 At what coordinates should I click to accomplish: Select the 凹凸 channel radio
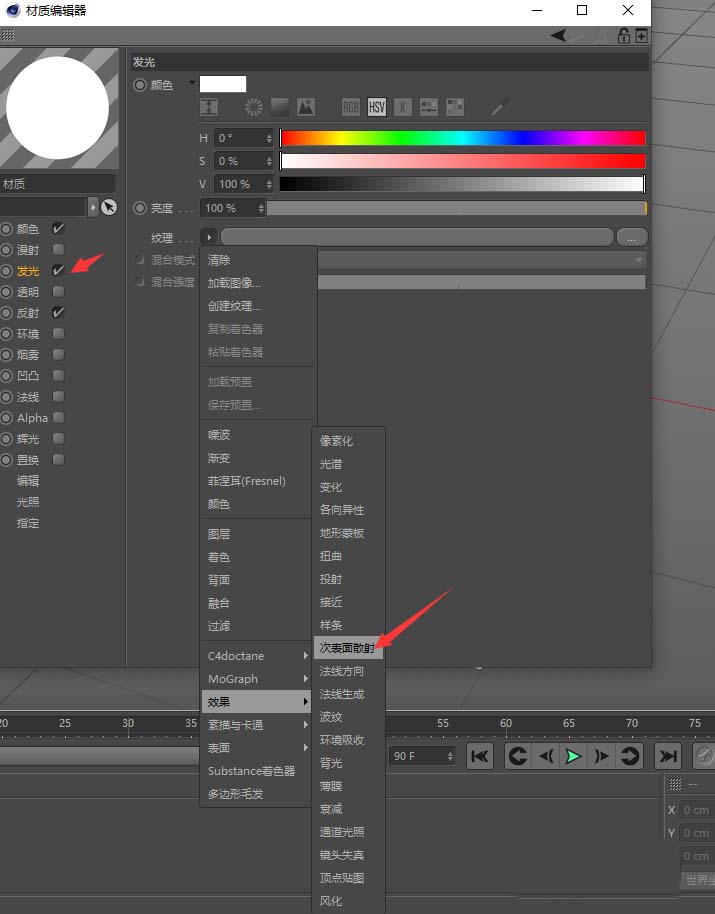tap(6, 376)
